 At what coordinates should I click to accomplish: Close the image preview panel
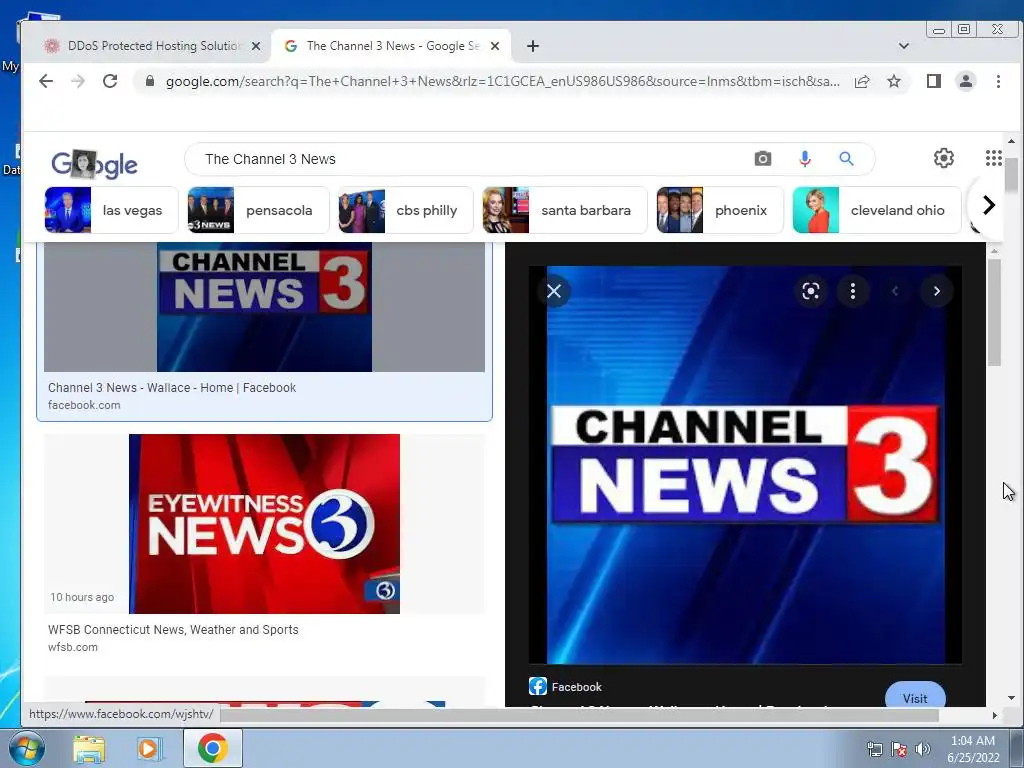pos(554,291)
